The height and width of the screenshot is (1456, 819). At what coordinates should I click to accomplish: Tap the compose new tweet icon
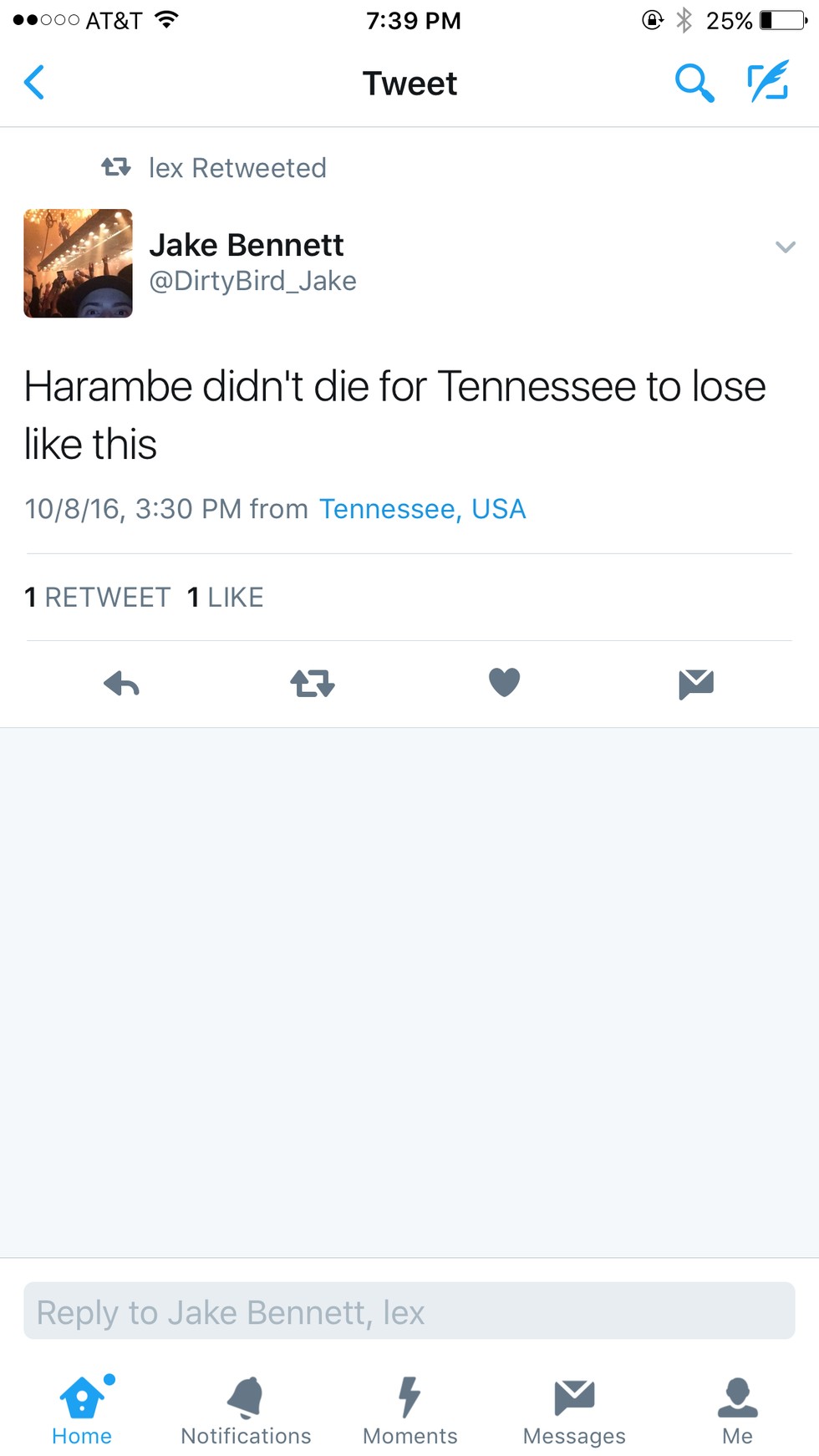[x=768, y=82]
